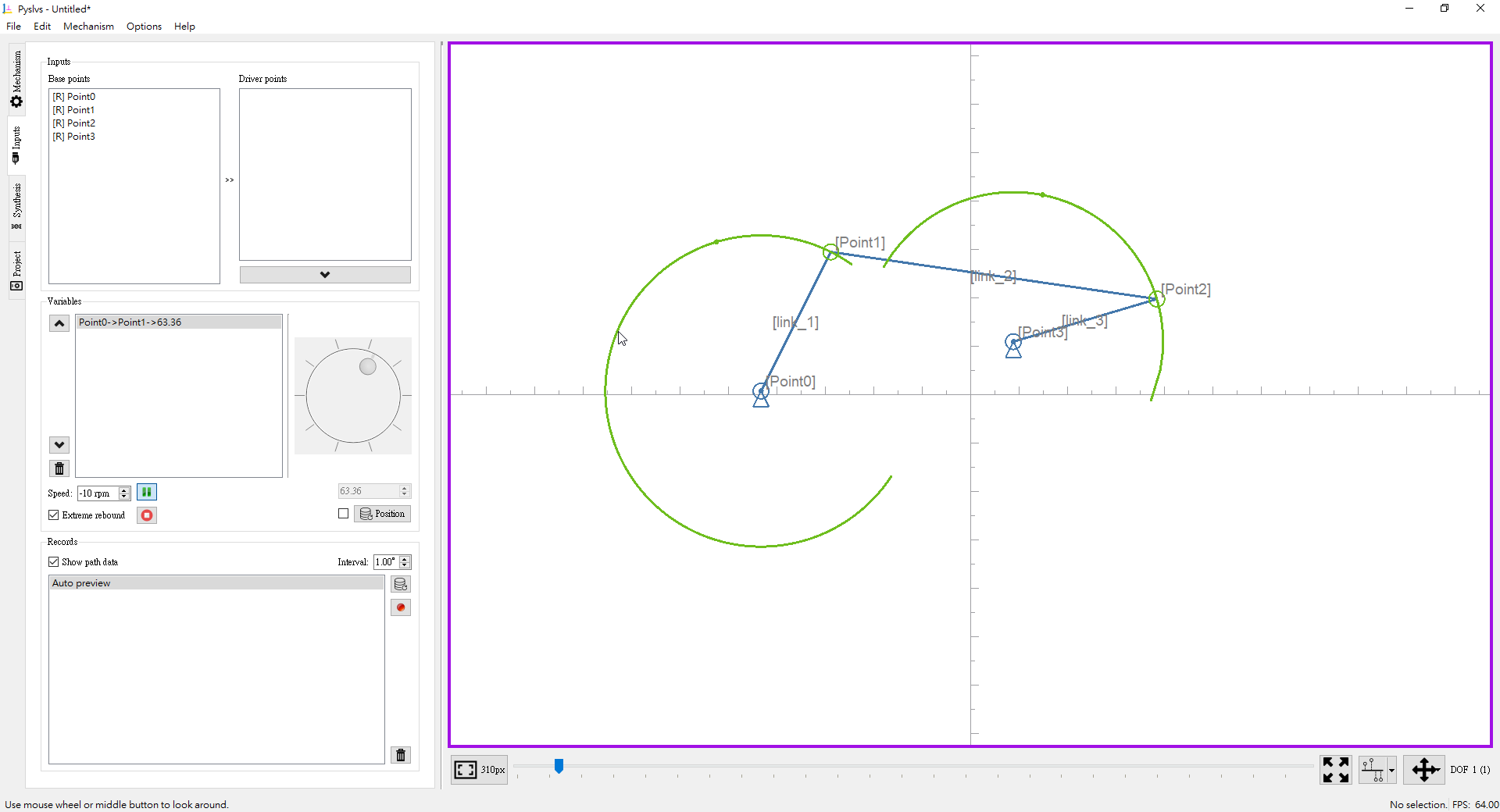Click the database icon beside Auto preview
This screenshot has height=812, width=1500.
401,584
